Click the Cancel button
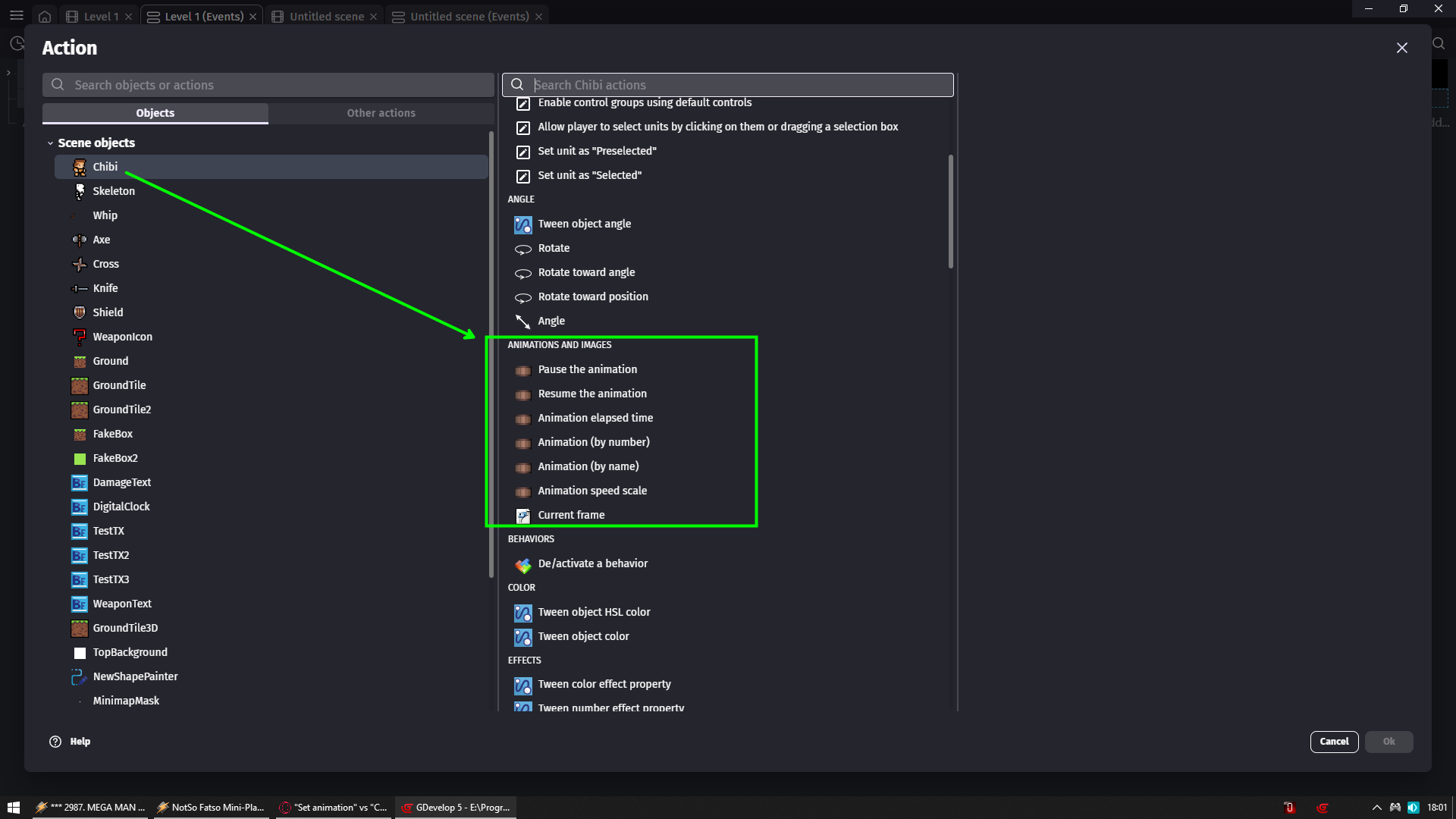Screen dimensions: 1456x819 coord(1334,742)
